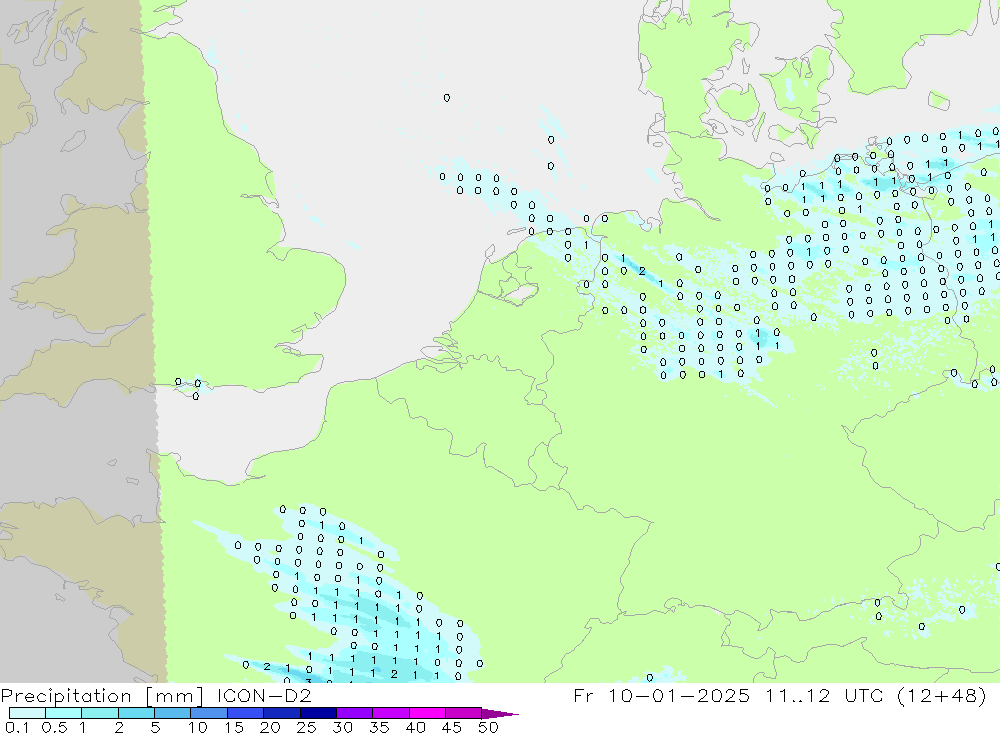Select the 5–10 mm light blue legend swatch

(x=172, y=713)
